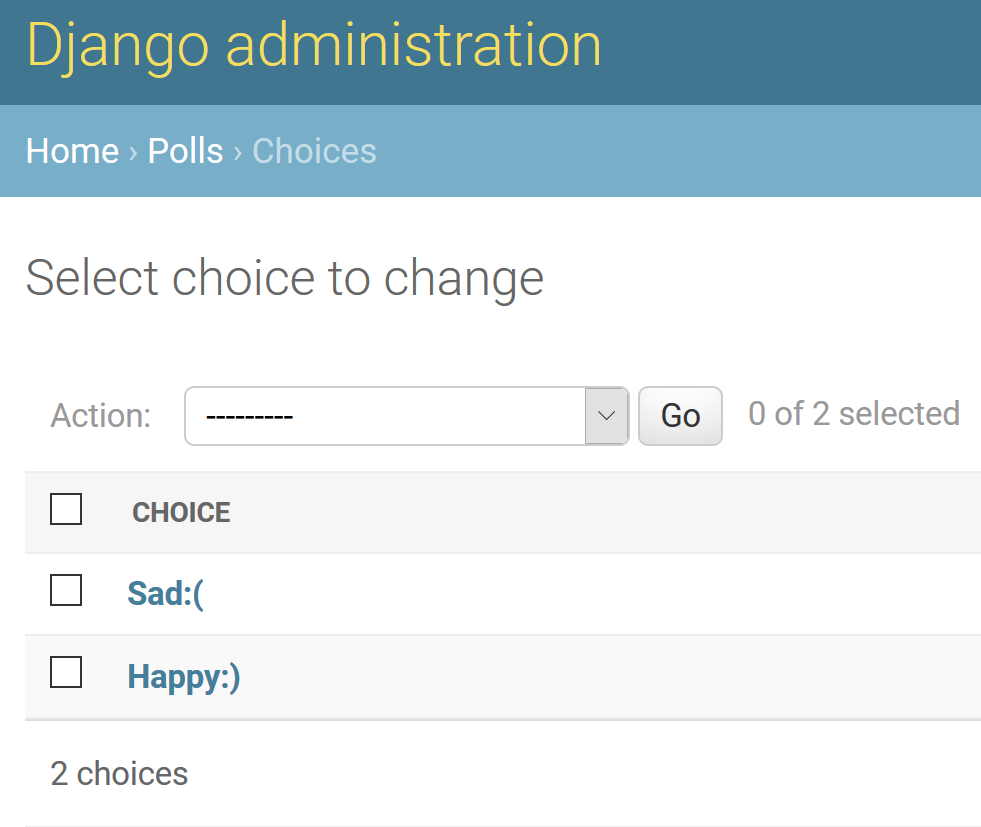Click the first breadcrumb separator after Home

[133, 152]
